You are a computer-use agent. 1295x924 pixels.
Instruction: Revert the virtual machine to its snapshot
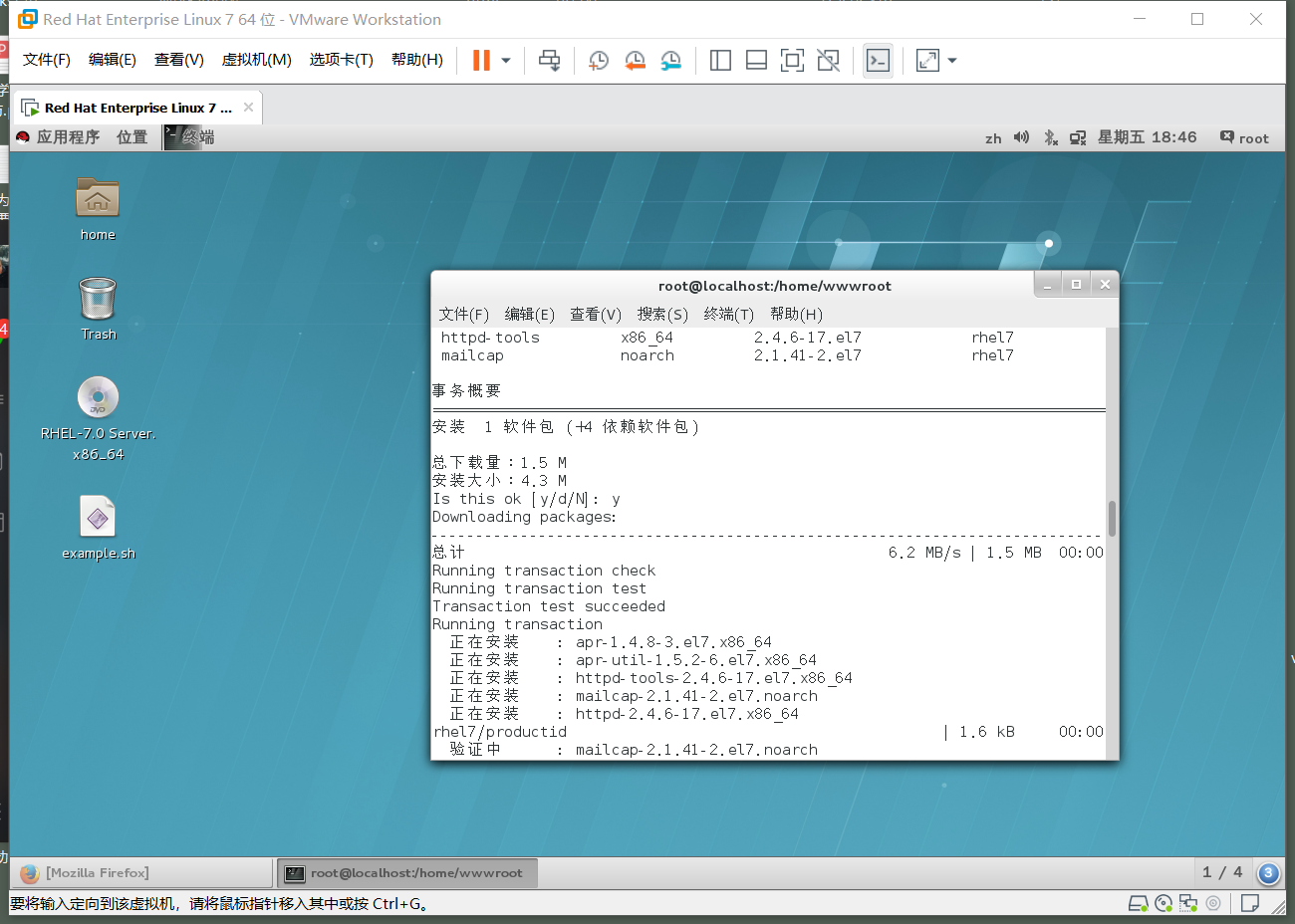635,61
